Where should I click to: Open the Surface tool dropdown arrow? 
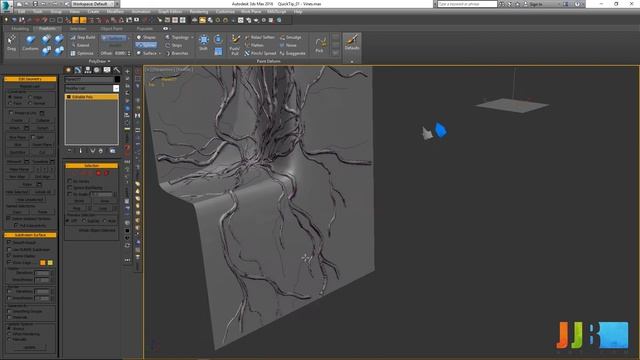pyautogui.click(x=160, y=53)
